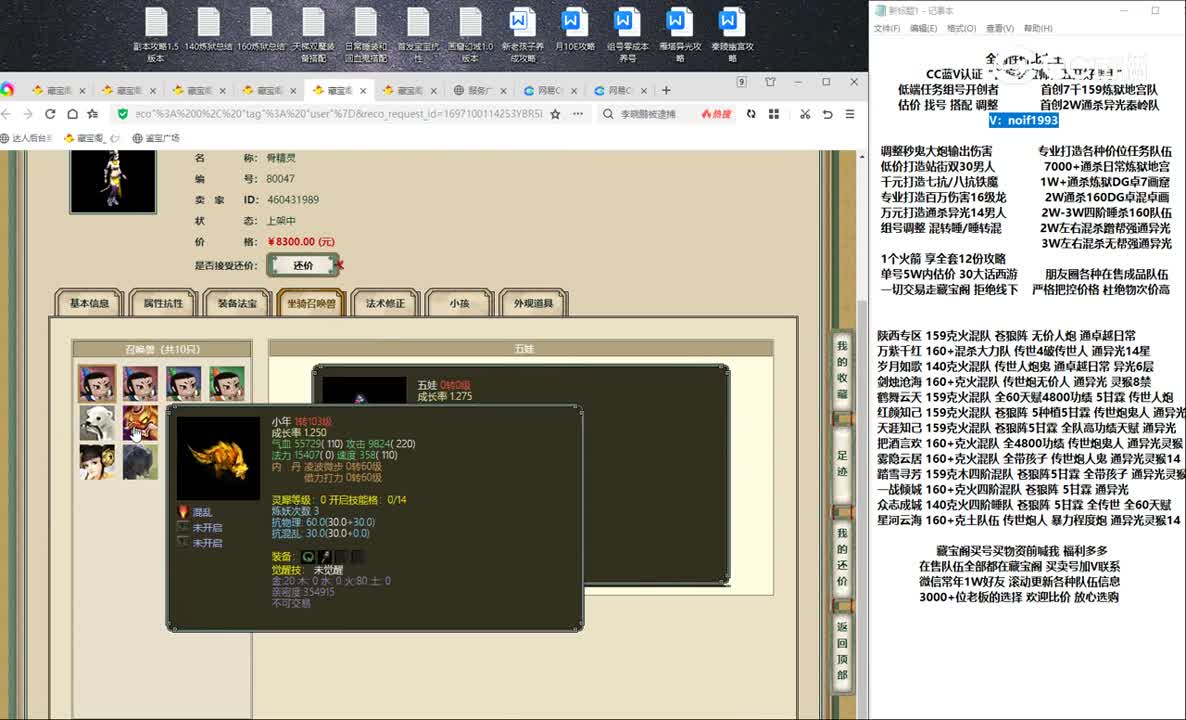Click the 还价 bargain button
Viewport: 1186px width, 720px height.
coord(303,265)
